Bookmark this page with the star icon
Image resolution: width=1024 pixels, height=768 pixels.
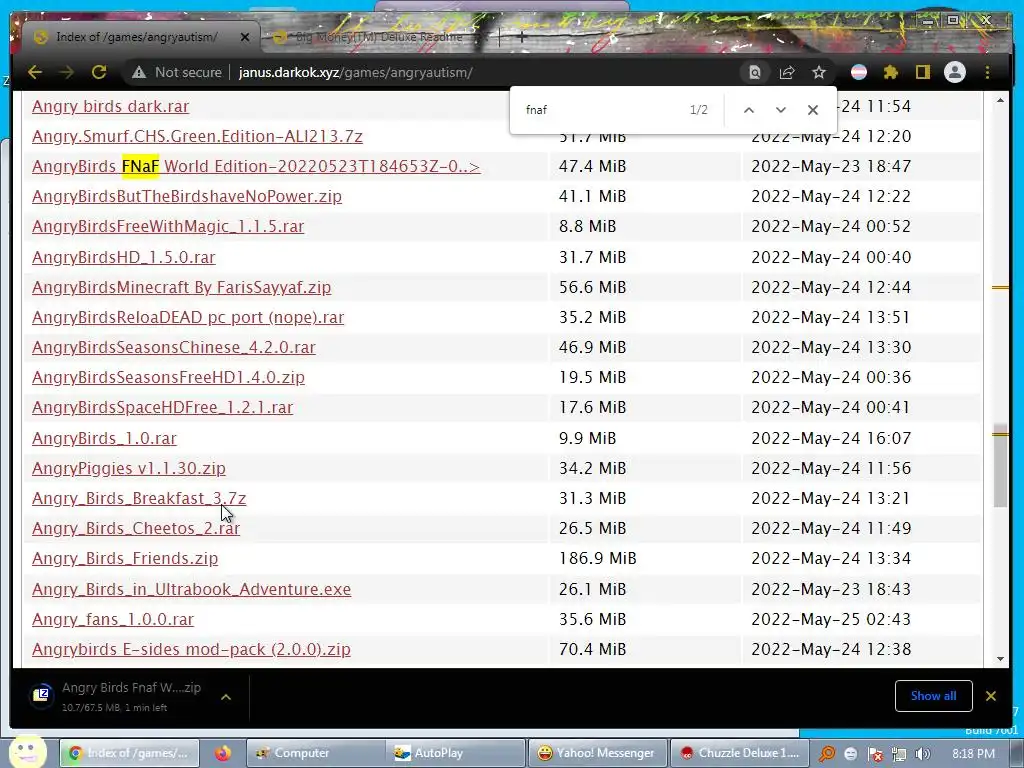point(819,72)
